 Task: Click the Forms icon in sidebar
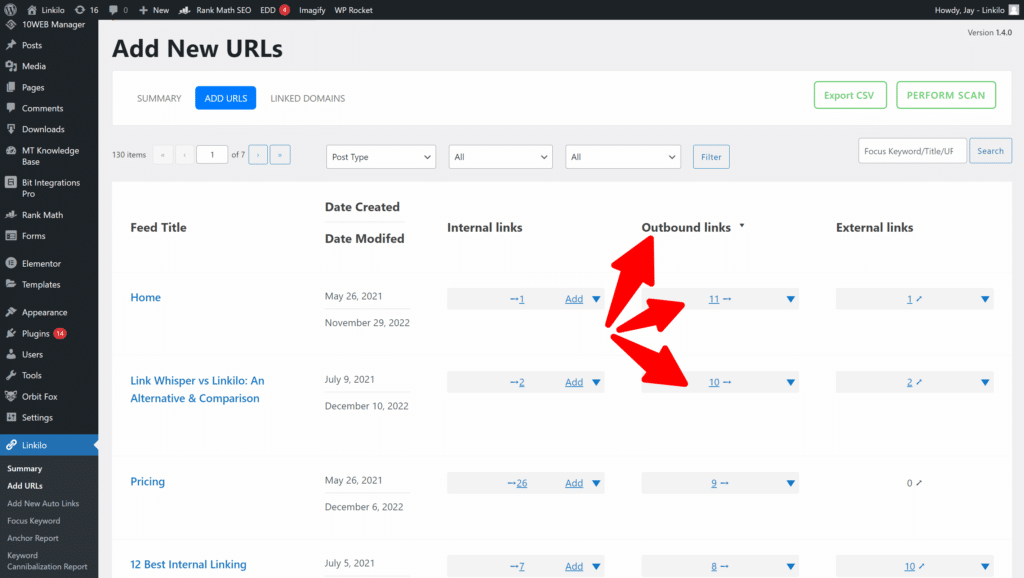[x=11, y=236]
